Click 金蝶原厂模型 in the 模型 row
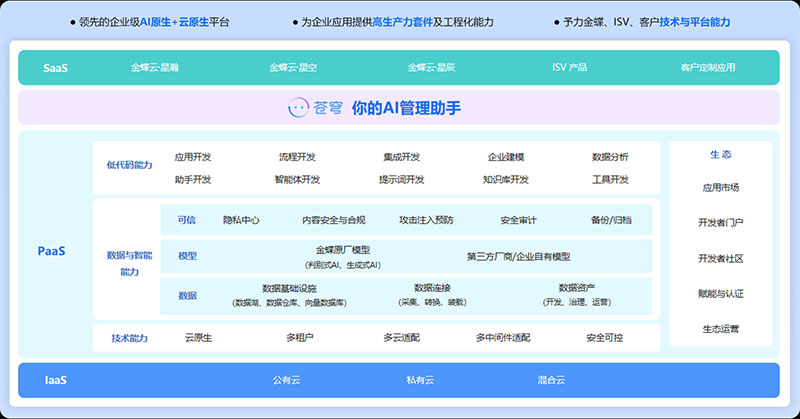This screenshot has height=419, width=800. 343,250
